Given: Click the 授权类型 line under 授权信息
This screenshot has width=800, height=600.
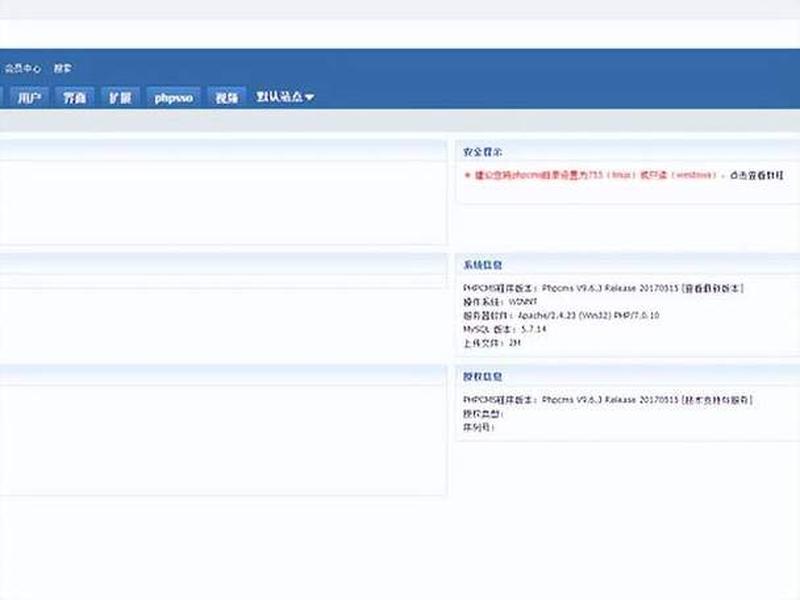Looking at the screenshot, I should [483, 413].
